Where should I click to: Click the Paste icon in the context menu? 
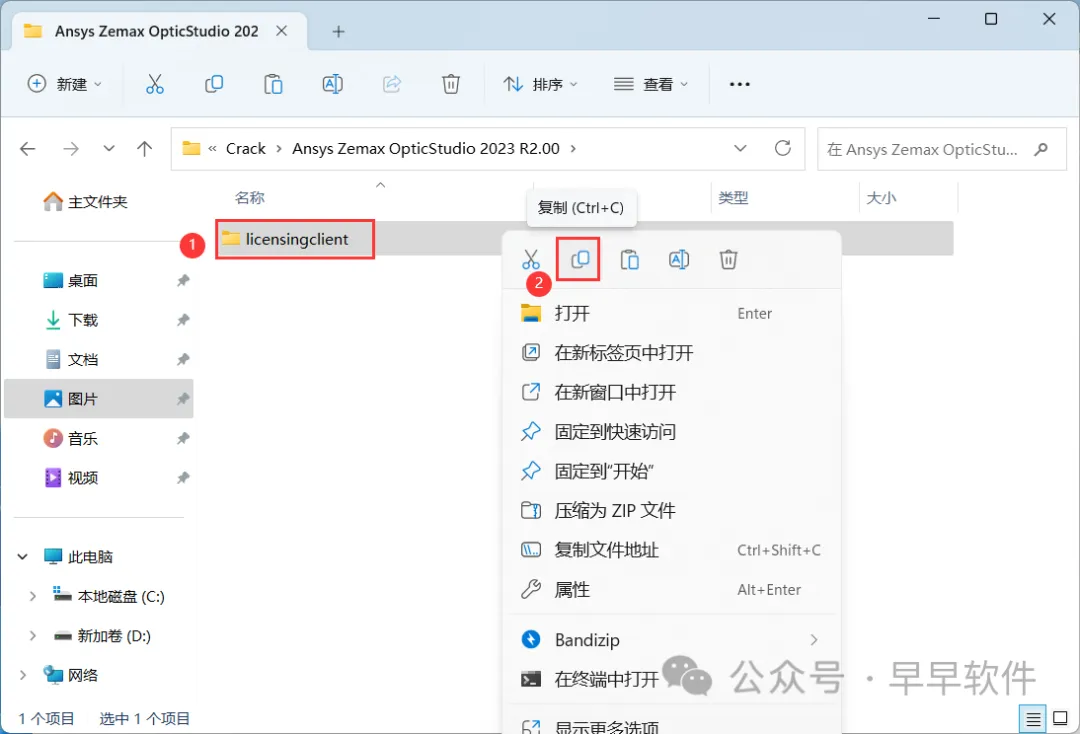(x=630, y=260)
